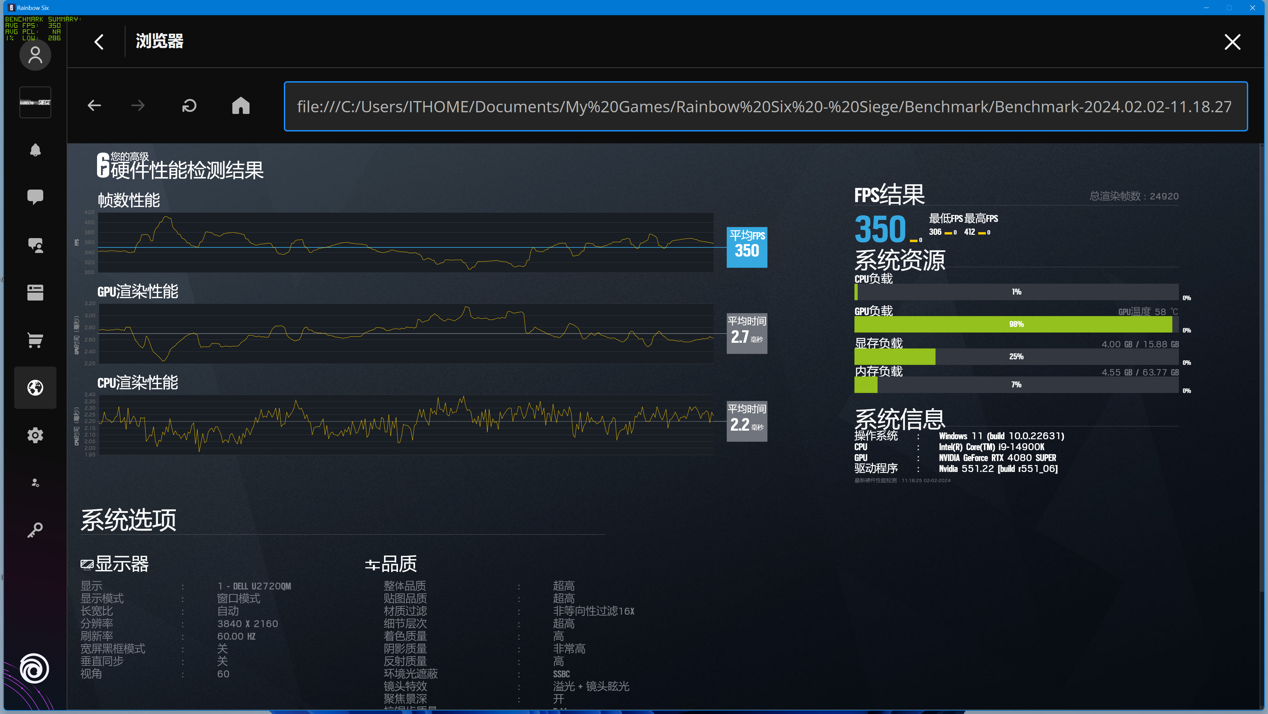This screenshot has height=714, width=1268.
Task: Go back using the browser back arrow
Action: pyautogui.click(x=94, y=105)
